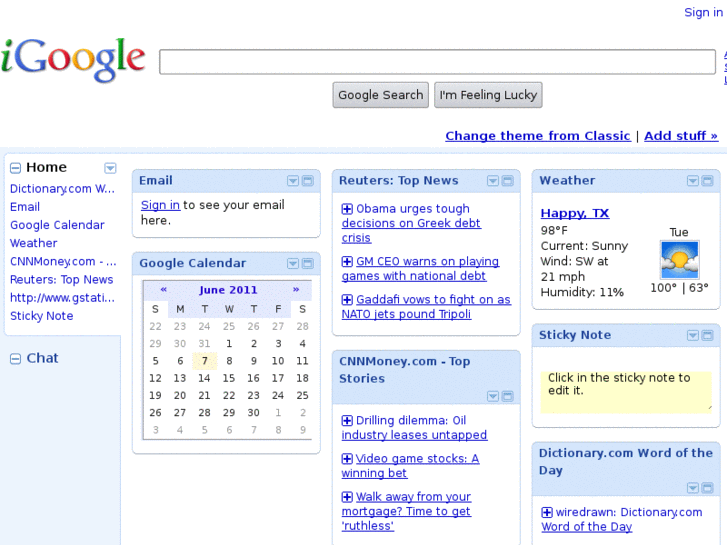Maximize the Email gadget

pos(308,181)
